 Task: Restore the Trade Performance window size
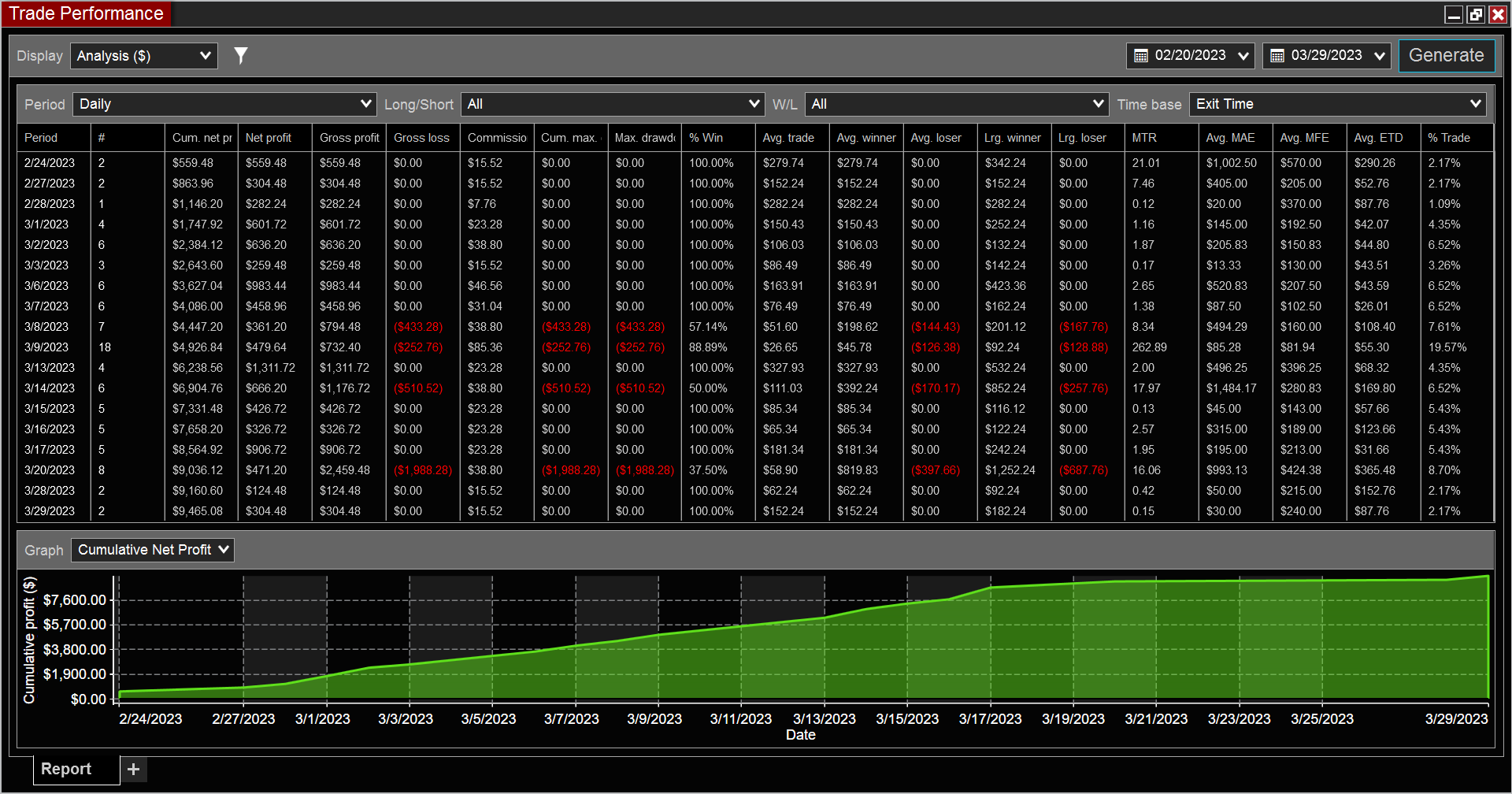pyautogui.click(x=1476, y=14)
